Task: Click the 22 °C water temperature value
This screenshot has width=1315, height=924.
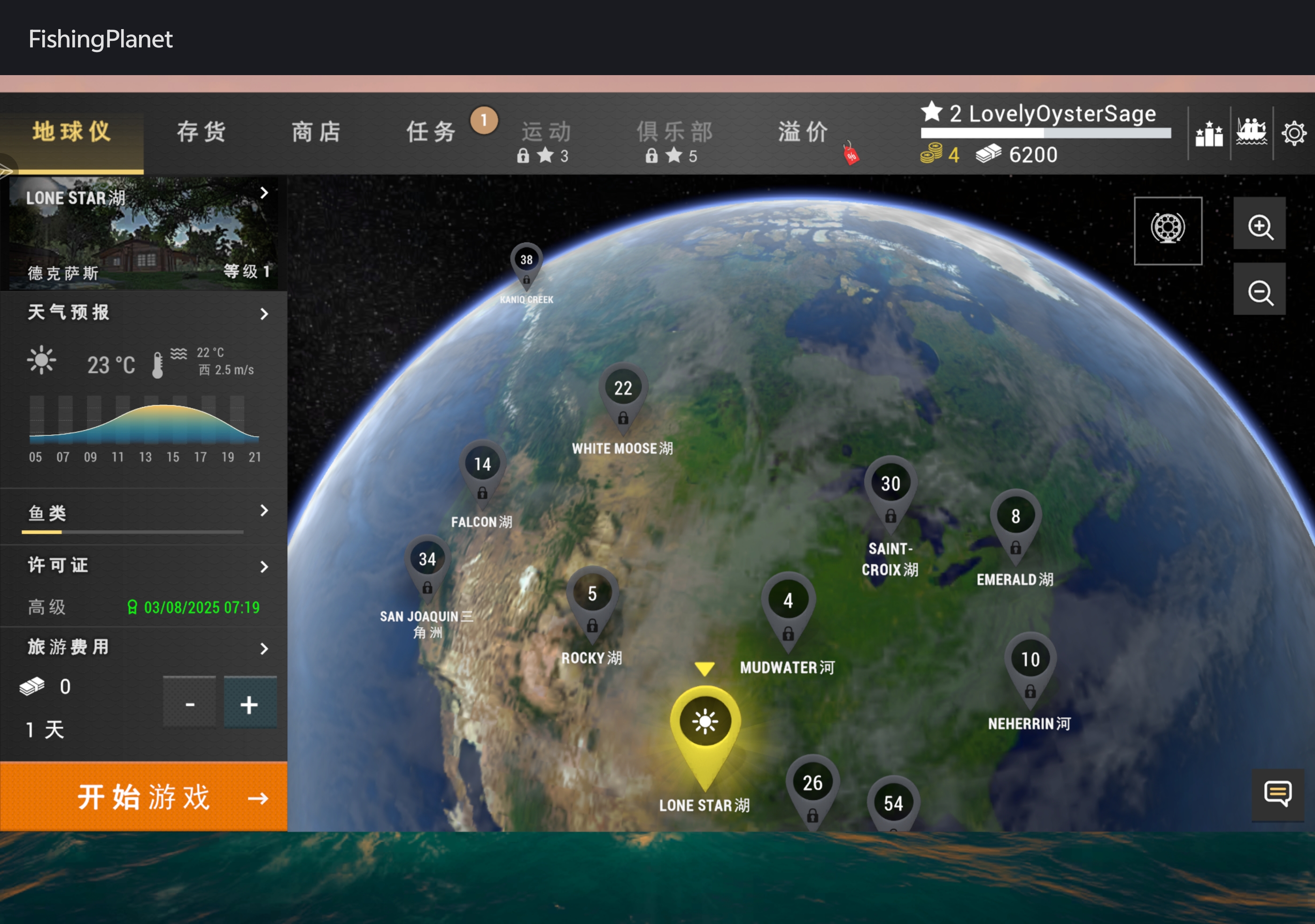Action: click(x=210, y=353)
